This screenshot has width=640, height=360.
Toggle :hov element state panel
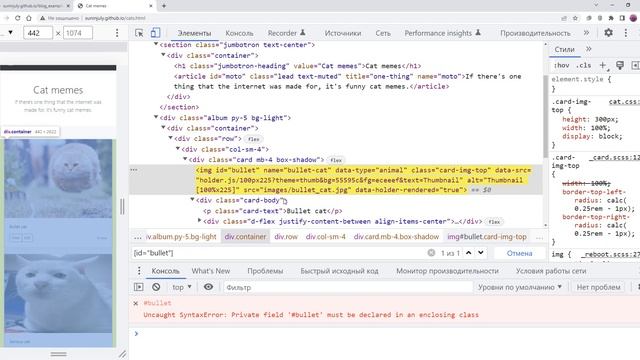tap(562, 65)
